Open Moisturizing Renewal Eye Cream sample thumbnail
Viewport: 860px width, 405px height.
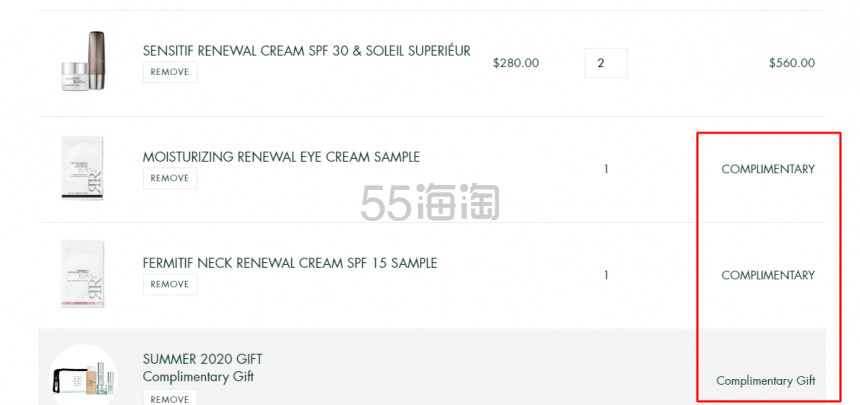coord(82,167)
